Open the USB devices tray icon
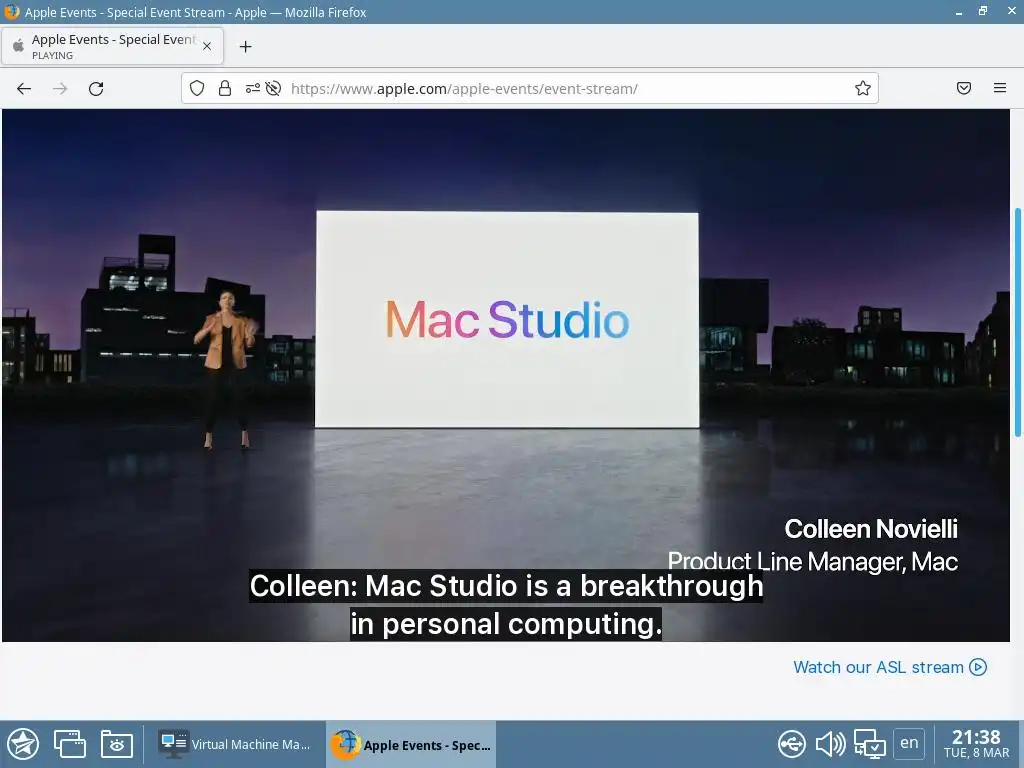The image size is (1024, 768). click(x=792, y=744)
